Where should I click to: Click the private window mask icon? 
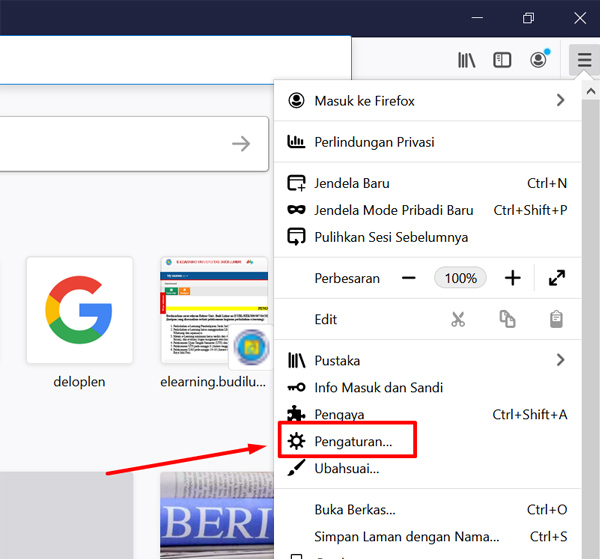coord(296,210)
